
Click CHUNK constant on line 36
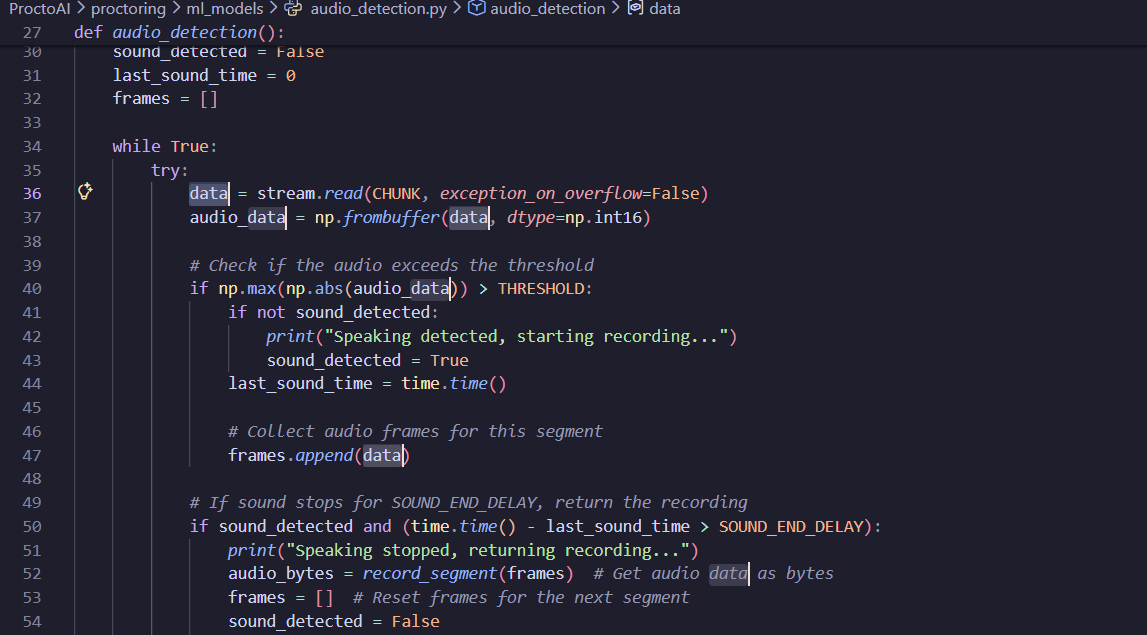396,194
